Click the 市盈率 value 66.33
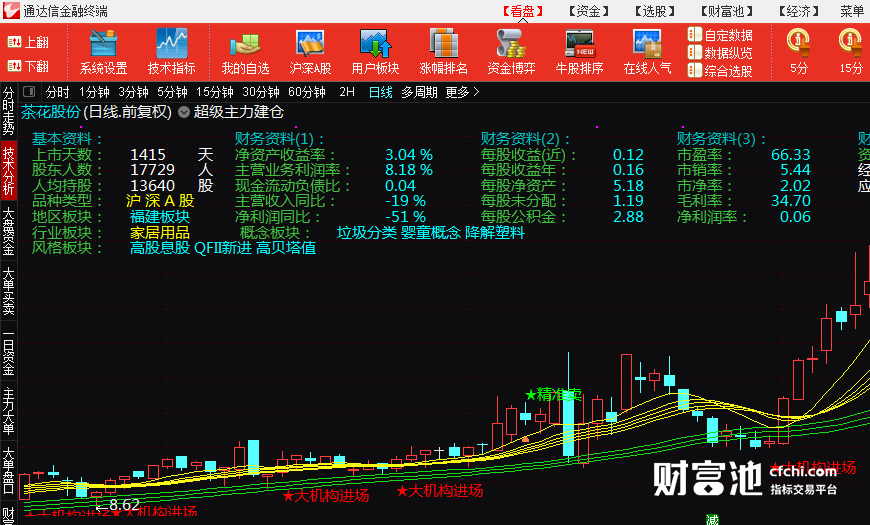The width and height of the screenshot is (870, 525). tap(791, 154)
